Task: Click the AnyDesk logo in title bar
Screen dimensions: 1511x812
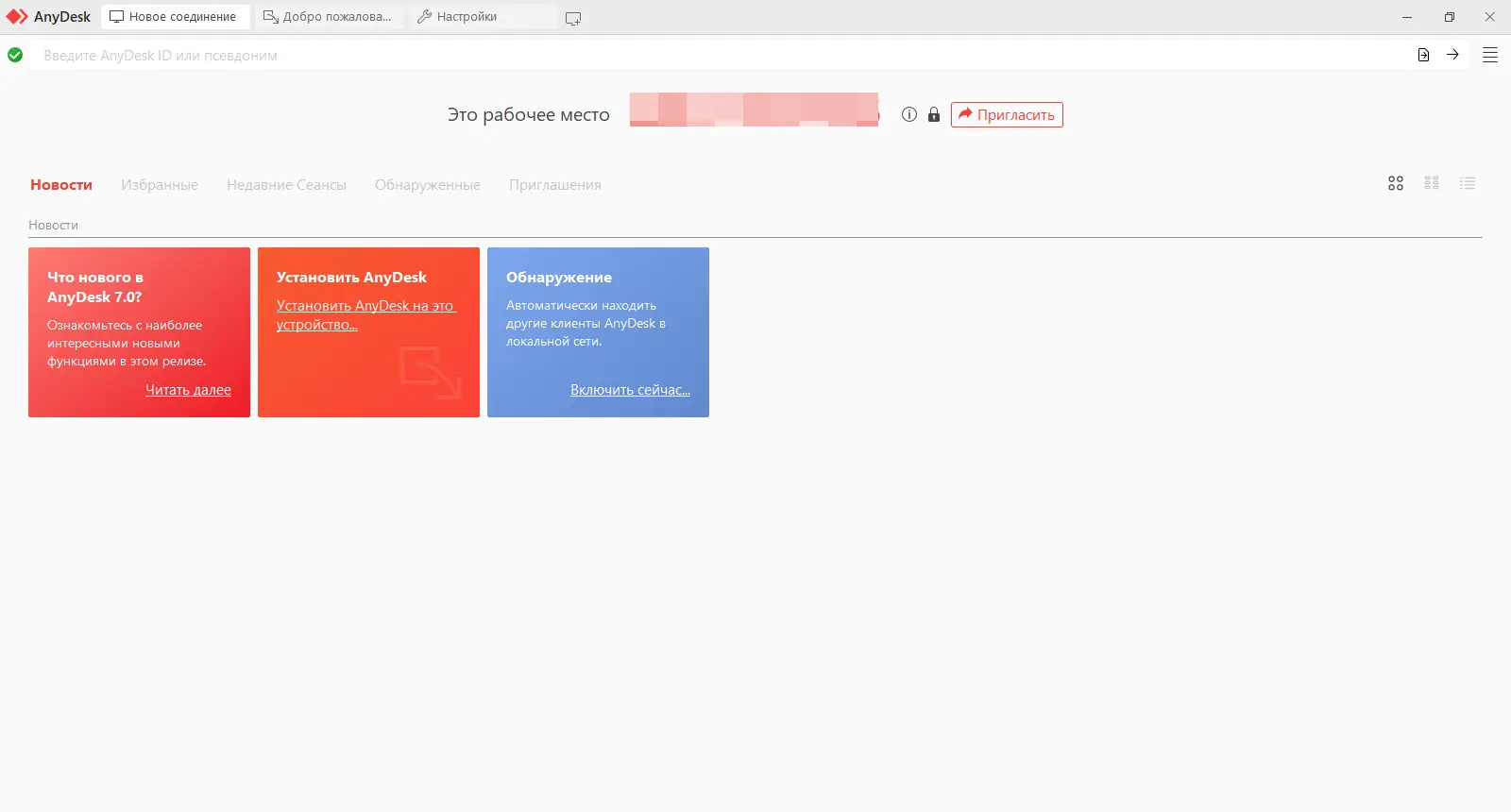Action: tap(17, 17)
